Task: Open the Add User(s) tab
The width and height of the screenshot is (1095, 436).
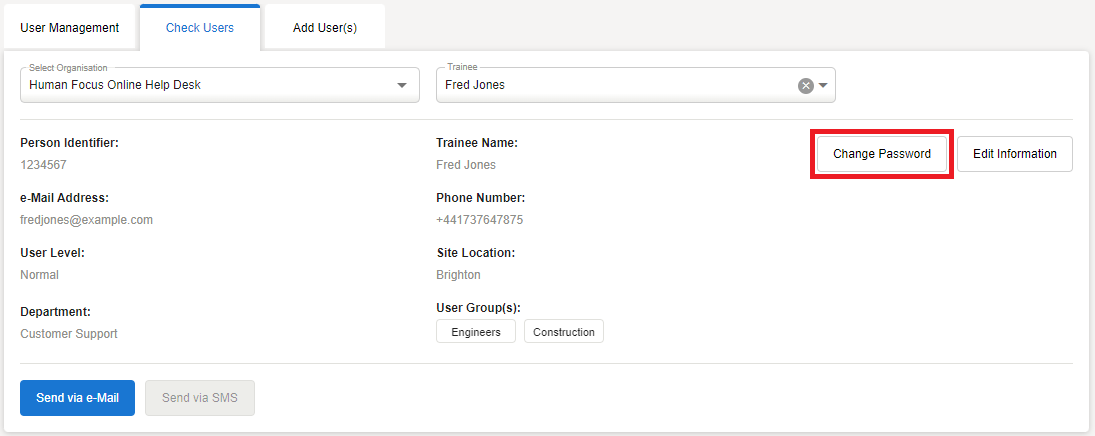Action: pyautogui.click(x=325, y=28)
